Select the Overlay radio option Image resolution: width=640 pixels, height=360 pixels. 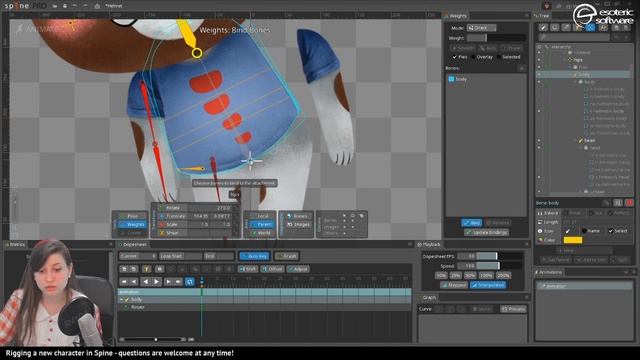473,57
